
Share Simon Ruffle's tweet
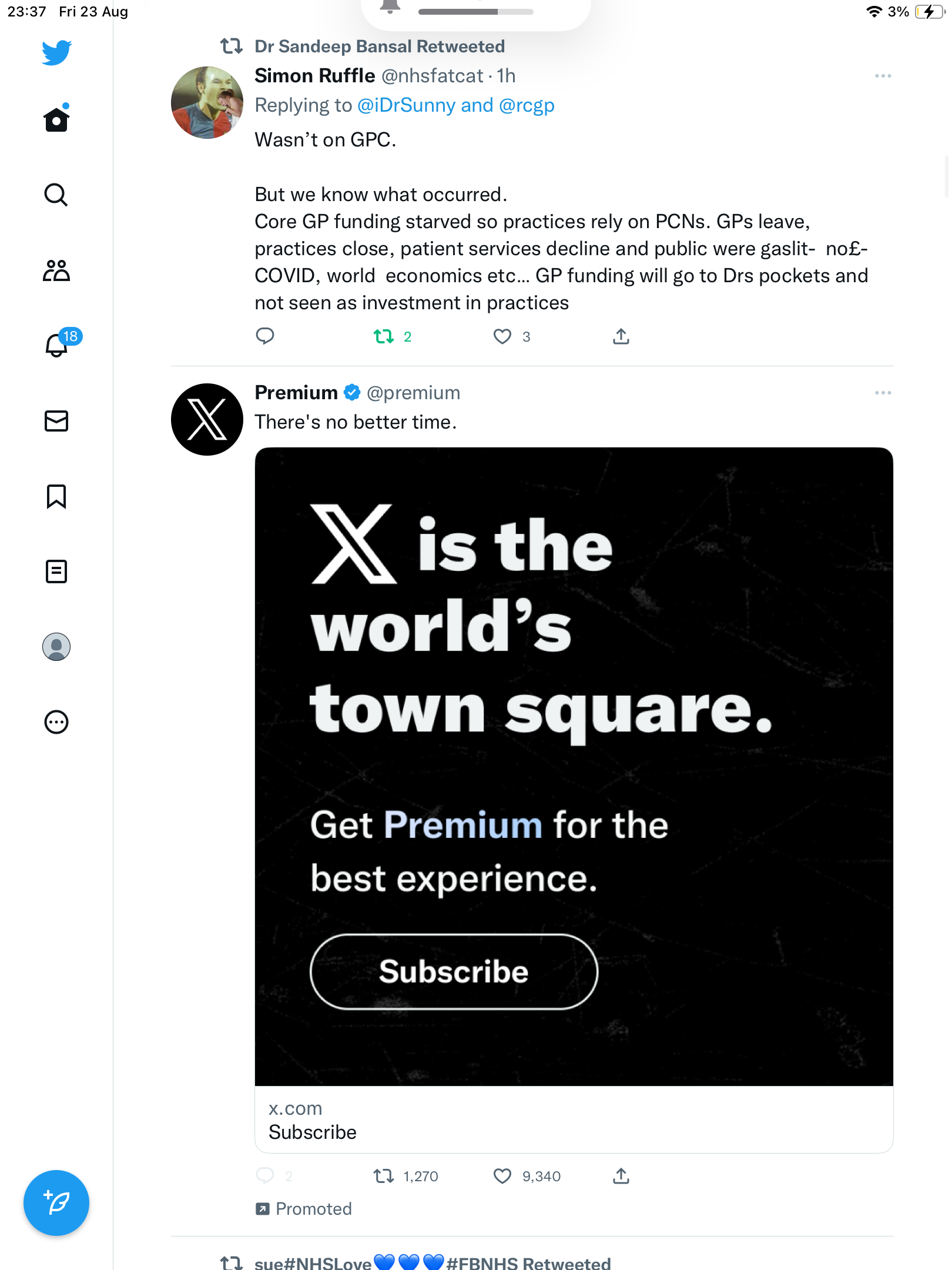621,336
